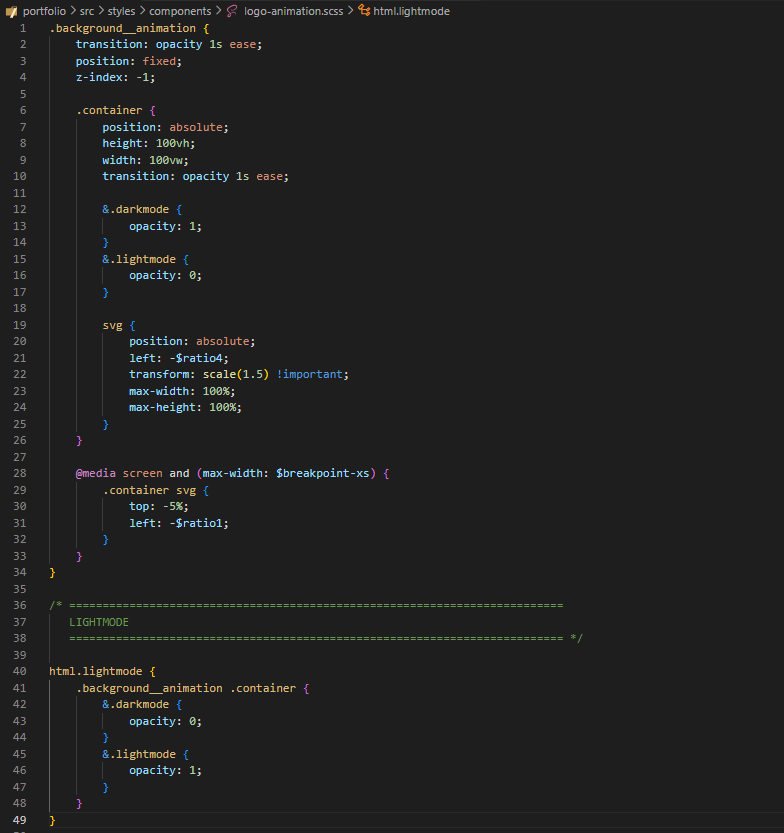Click line number 1 in the gutter
784x833 pixels.
22,28
